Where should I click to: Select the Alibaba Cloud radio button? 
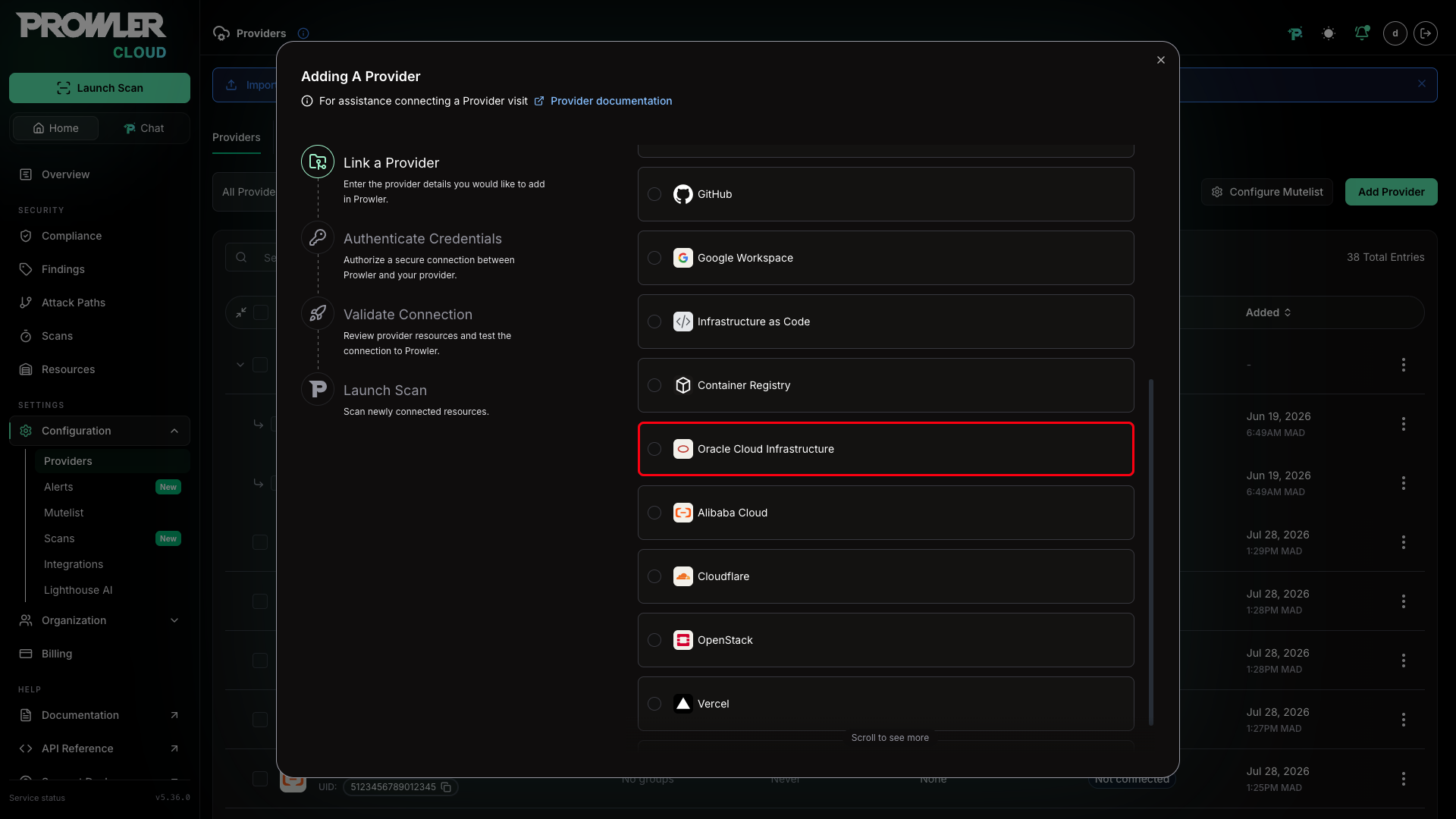(654, 513)
